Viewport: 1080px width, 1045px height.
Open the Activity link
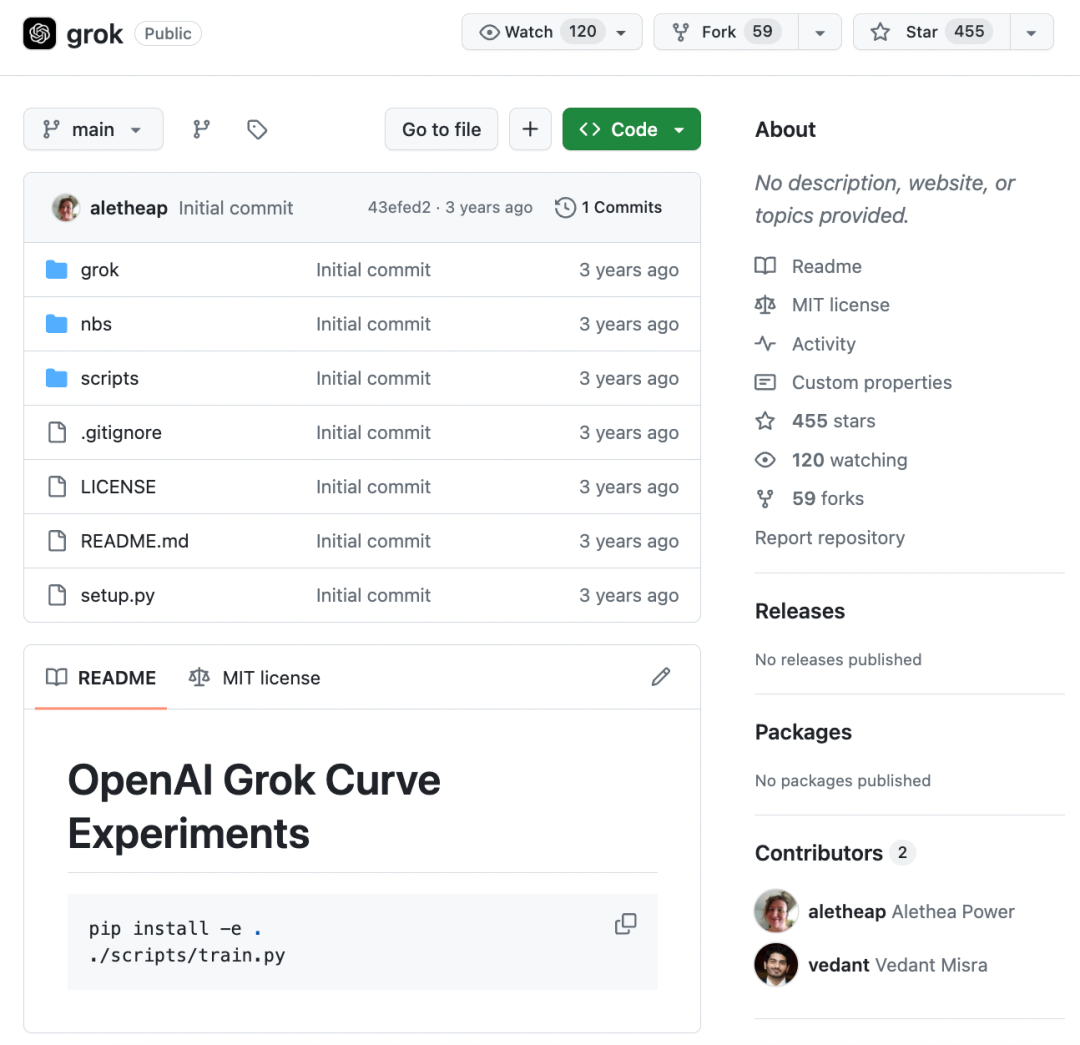point(824,344)
